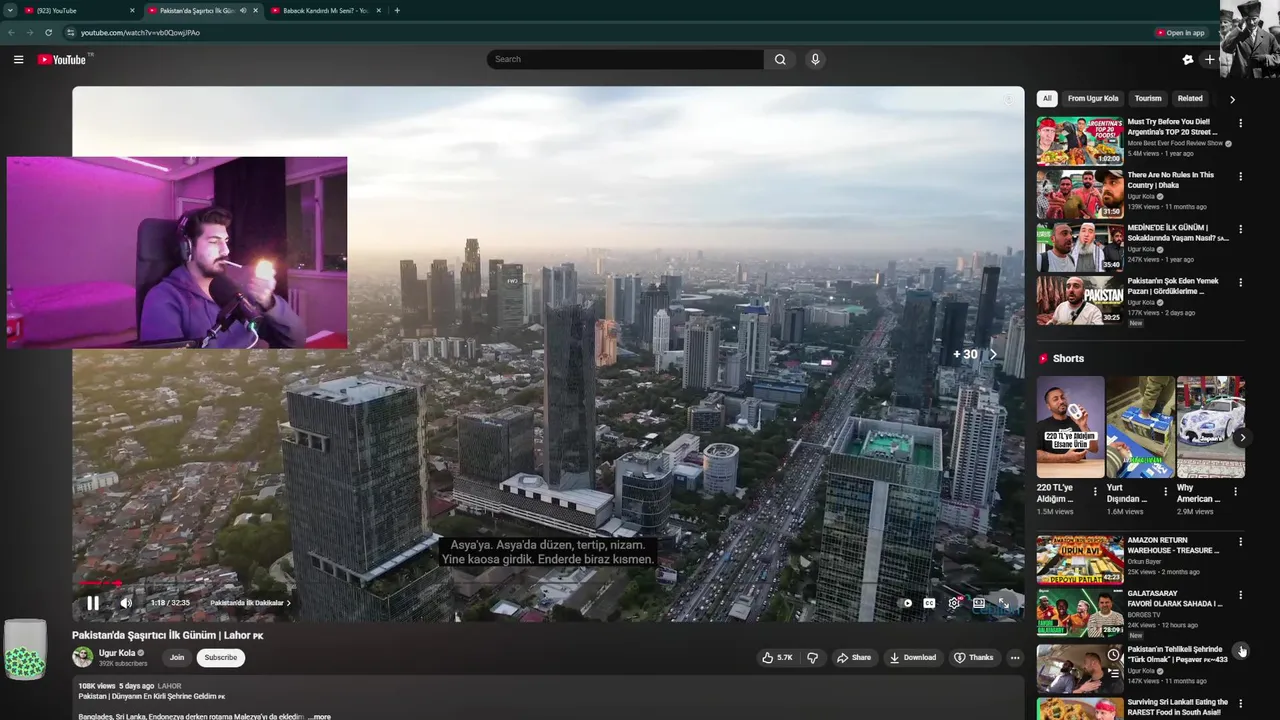Select the 'Related' filter chip
The width and height of the screenshot is (1280, 720).
tap(1190, 98)
